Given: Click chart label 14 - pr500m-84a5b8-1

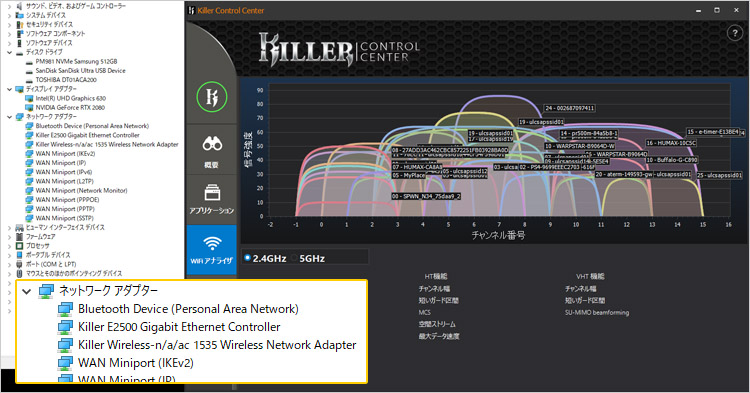Looking at the screenshot, I should tap(589, 134).
